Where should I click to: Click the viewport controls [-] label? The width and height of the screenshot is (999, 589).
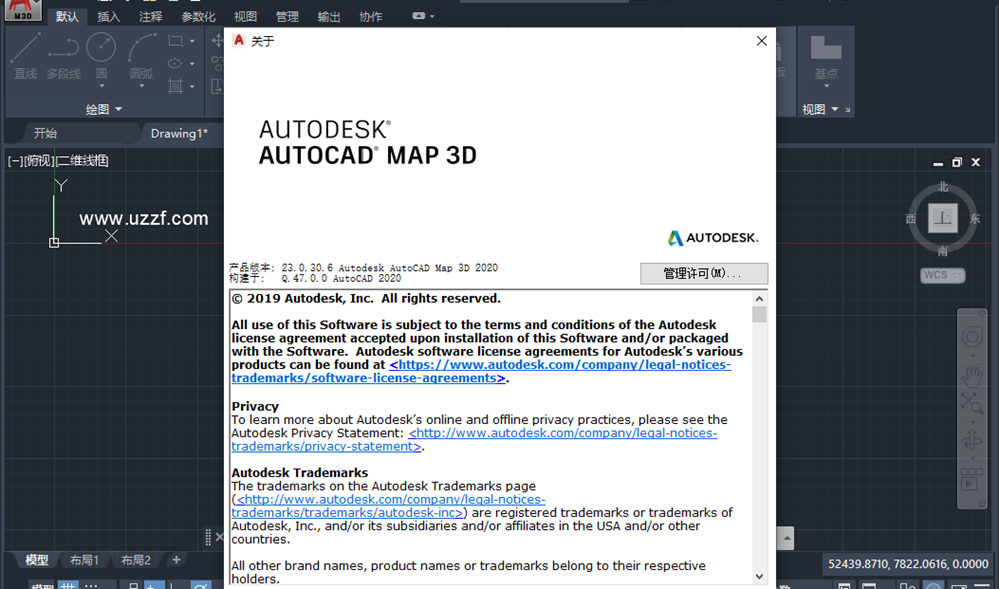pyautogui.click(x=15, y=161)
